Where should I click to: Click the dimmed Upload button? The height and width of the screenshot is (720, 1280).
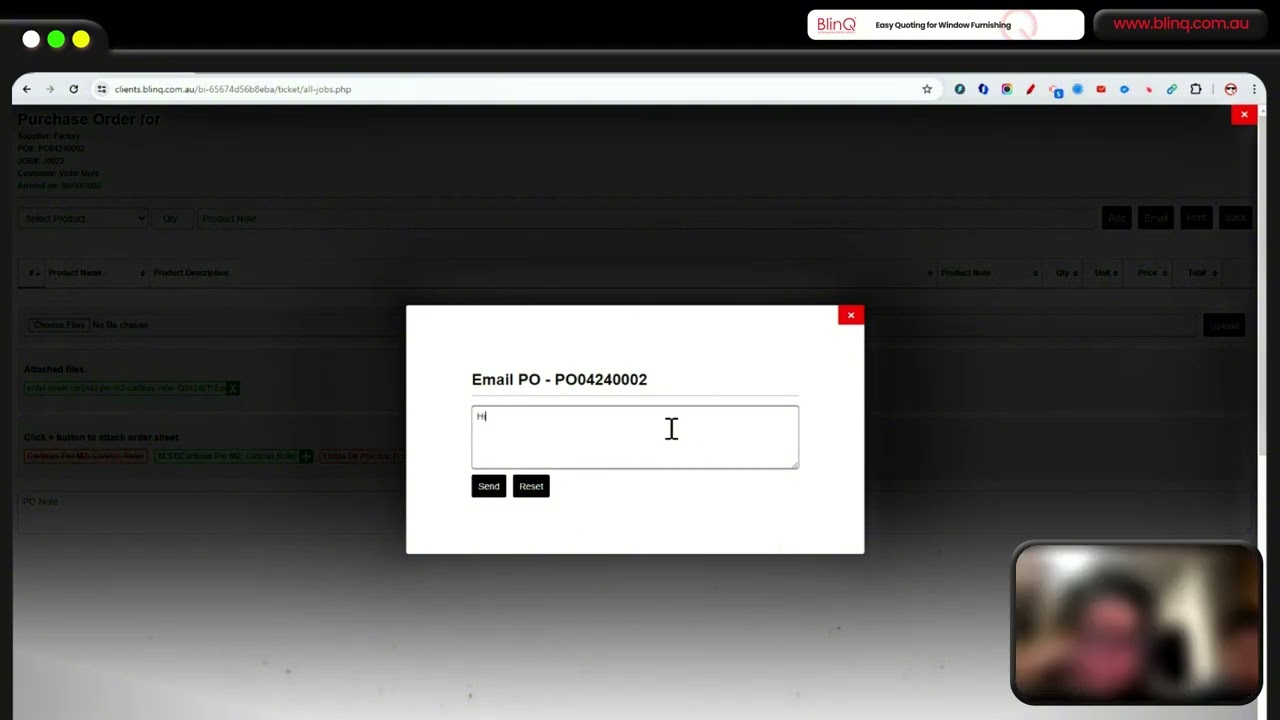tap(1224, 325)
